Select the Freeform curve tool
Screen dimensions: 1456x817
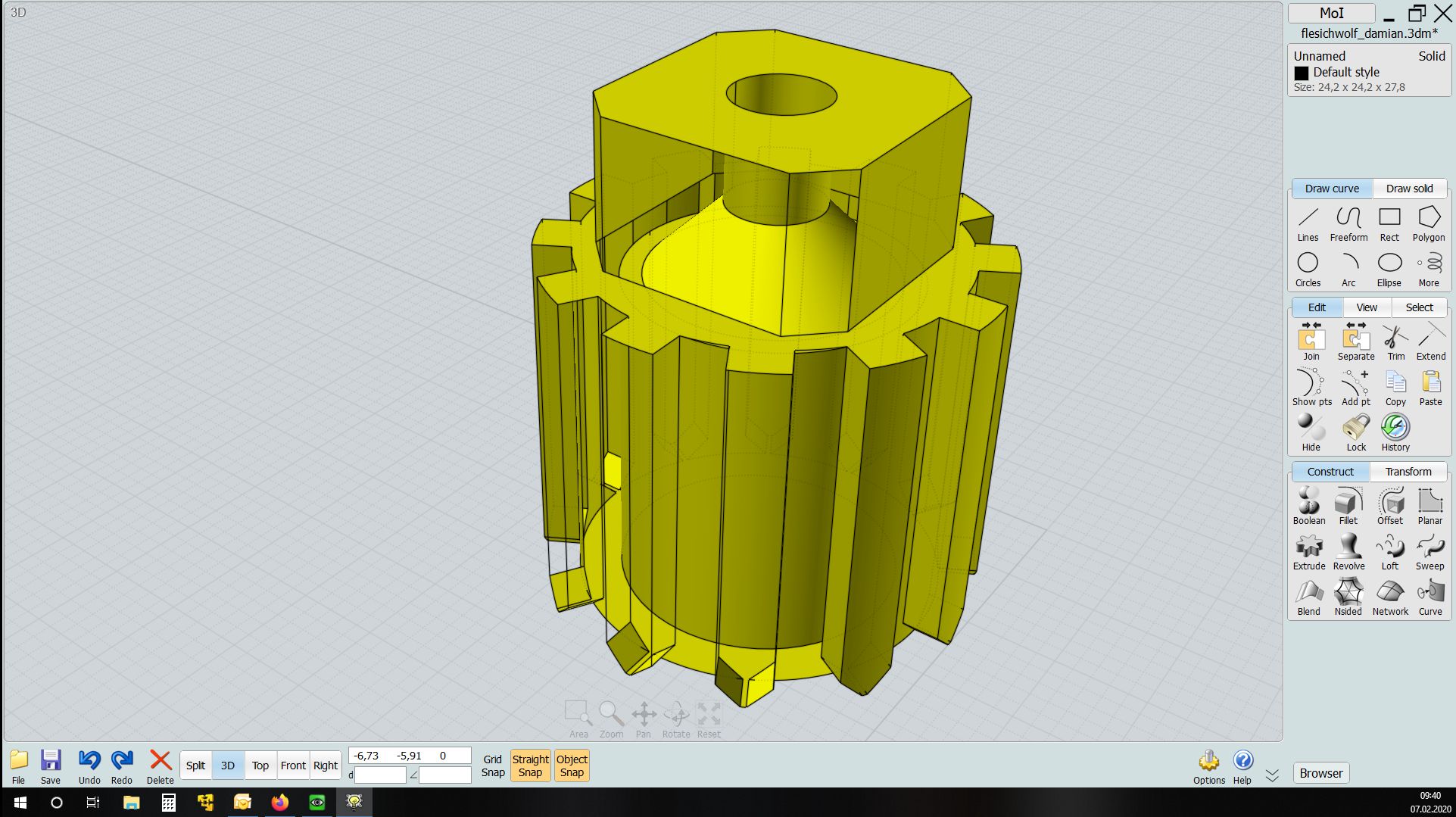point(1348,223)
